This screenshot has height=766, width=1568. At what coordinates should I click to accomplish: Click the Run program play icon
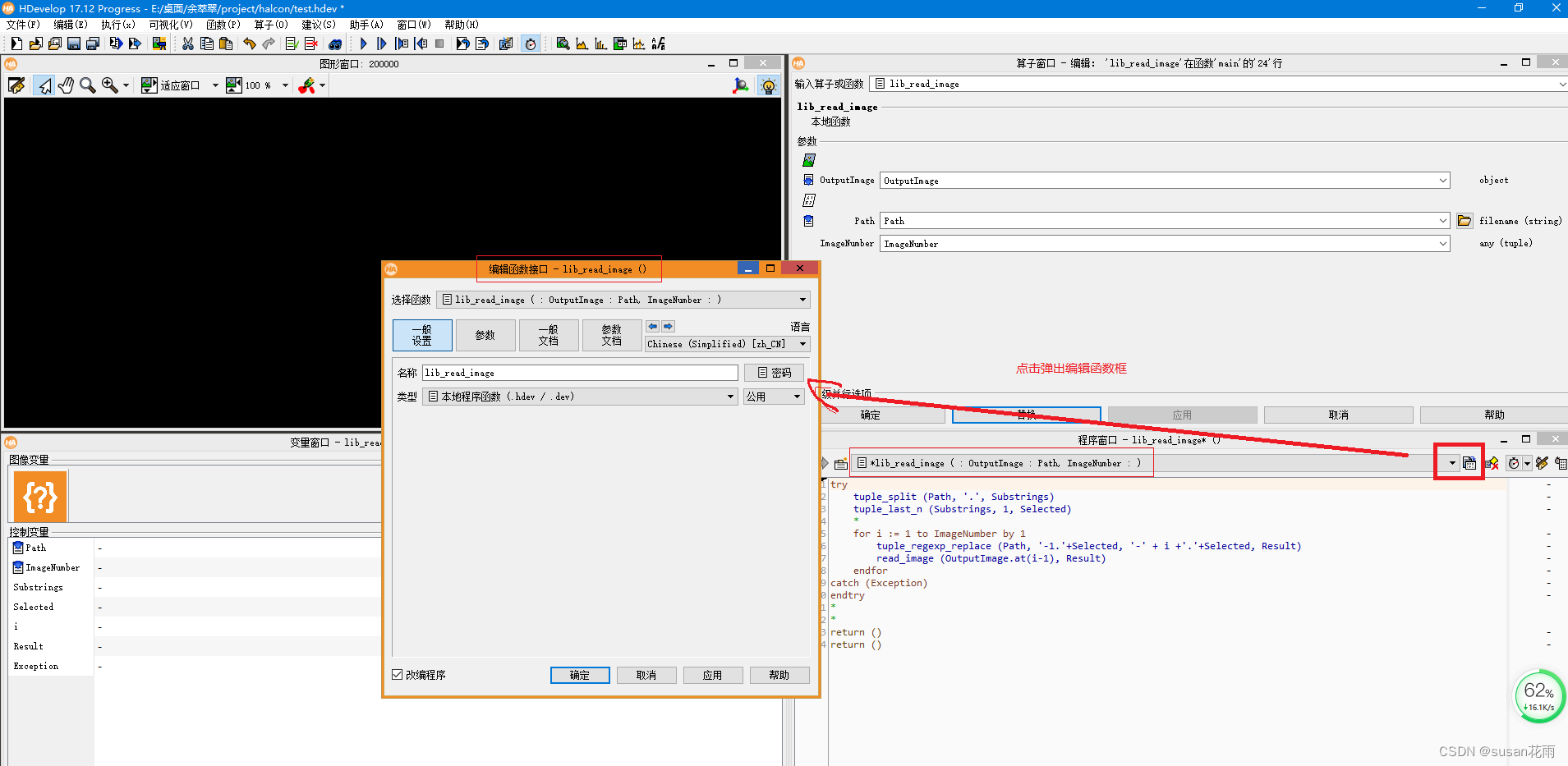pyautogui.click(x=363, y=44)
